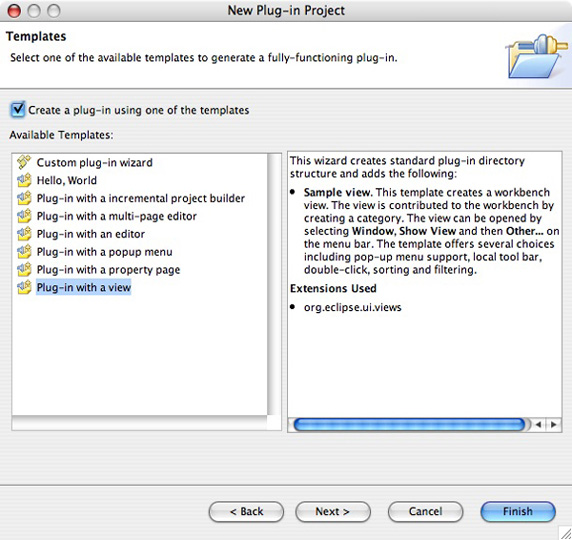Click the Custom plug-in wizard icon
Screen dimensions: 572x540
[x=24, y=162]
